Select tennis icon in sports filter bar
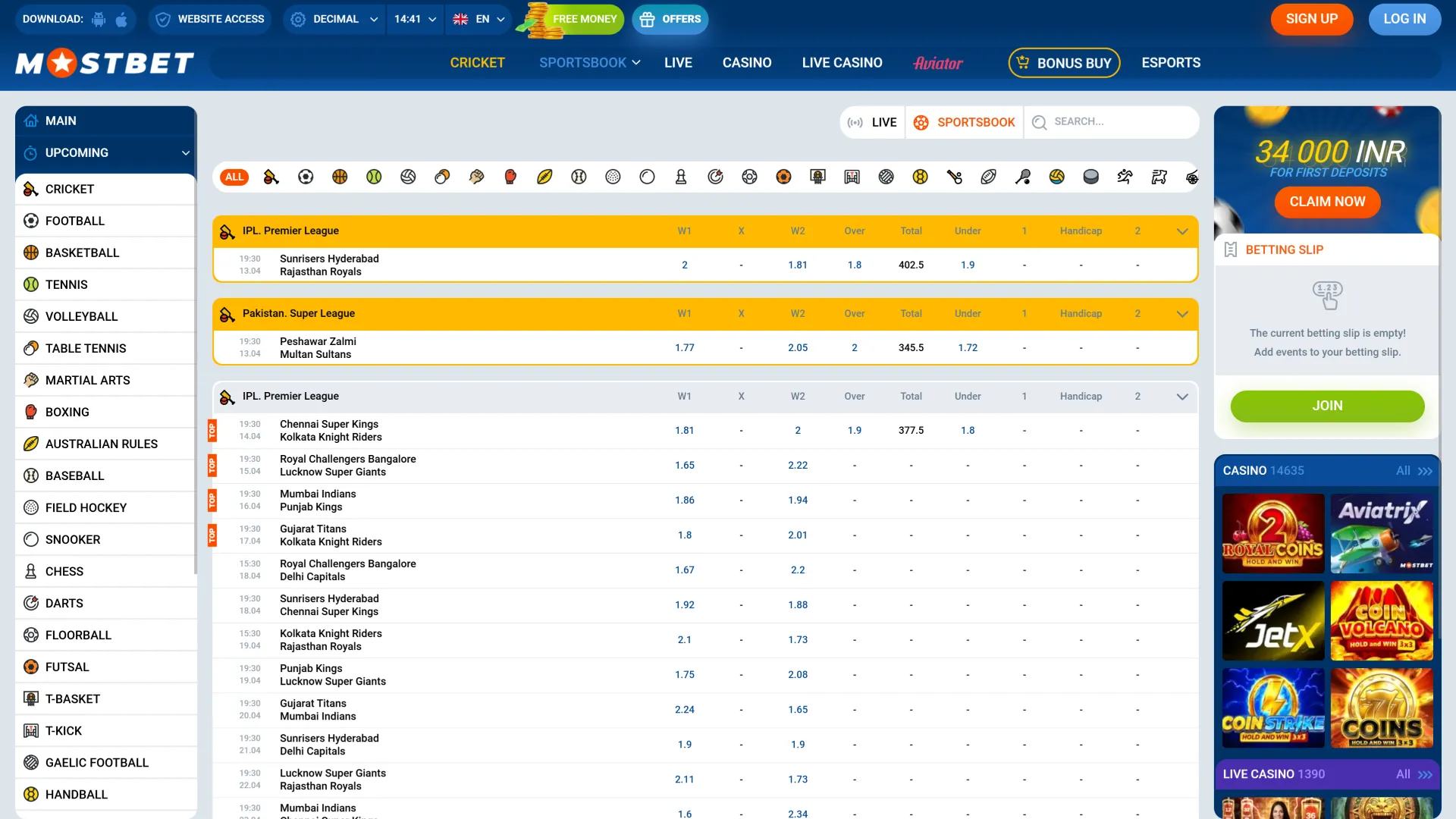The height and width of the screenshot is (819, 1456). click(x=374, y=177)
